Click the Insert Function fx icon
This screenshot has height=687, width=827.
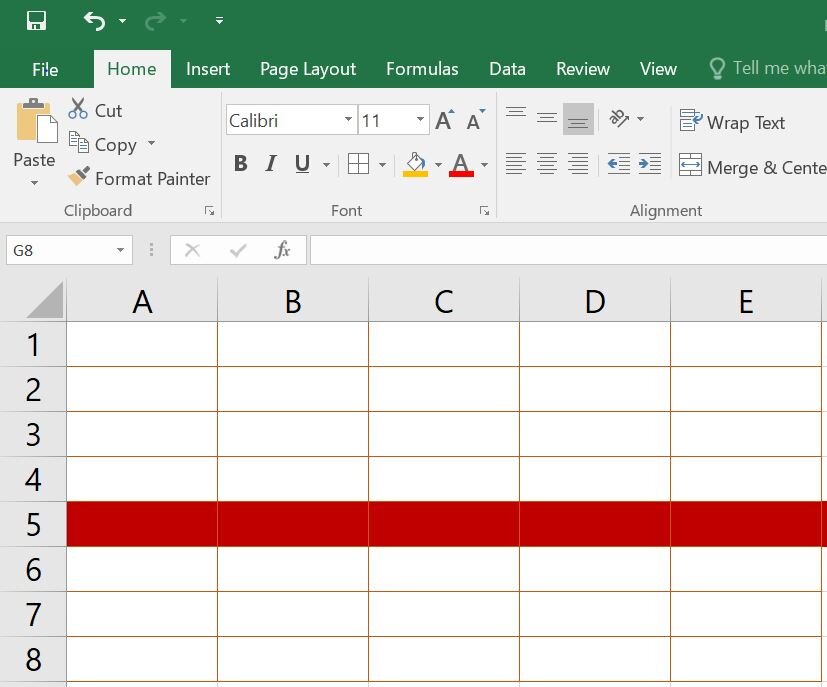coord(282,250)
